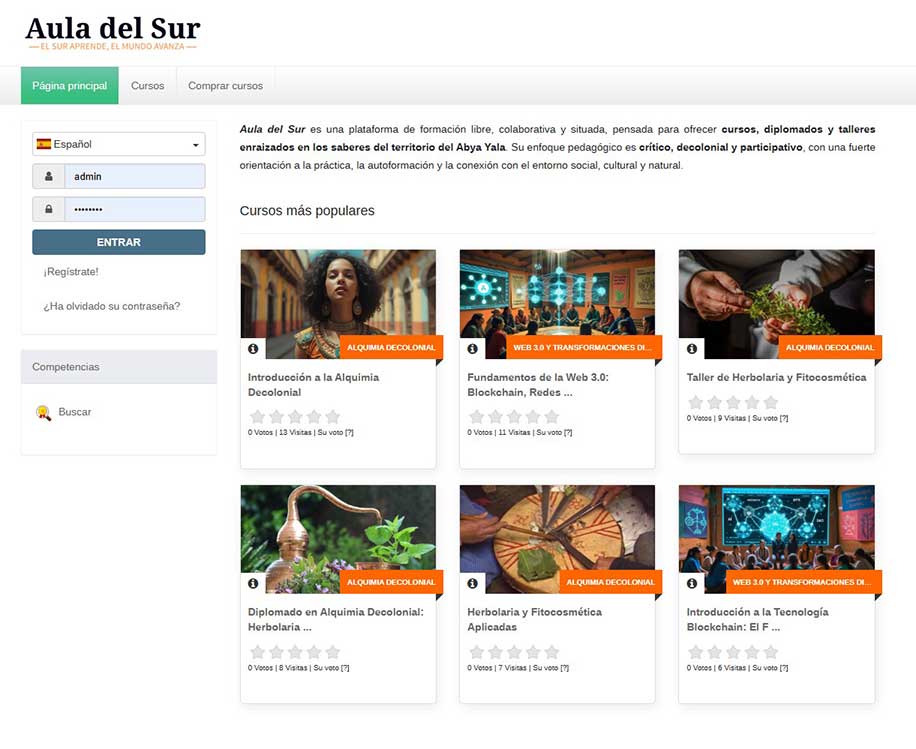The width and height of the screenshot is (916, 749).
Task: Open Taller de Herbolaria y Fitocosmética title
Action: [x=776, y=377]
